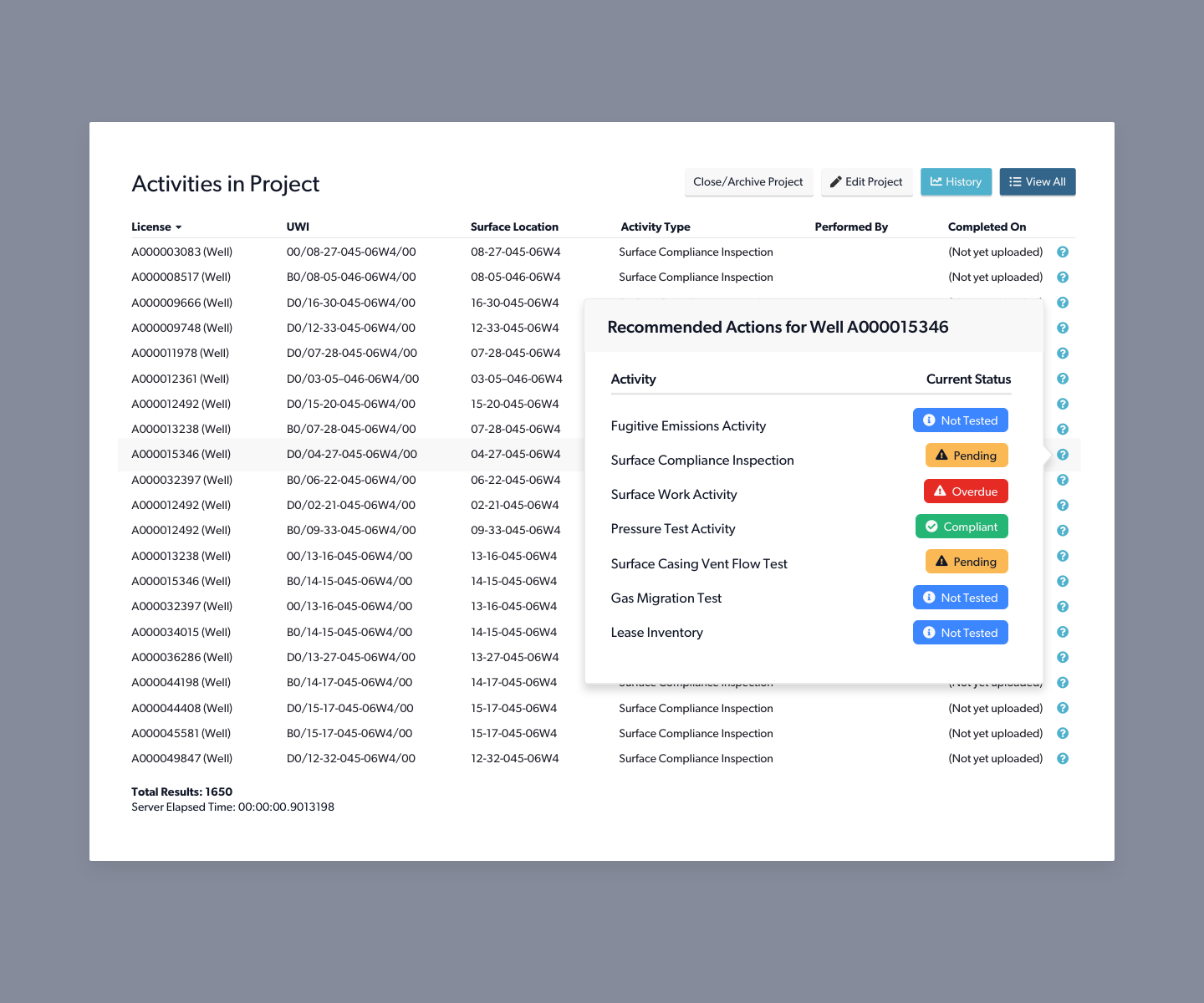The image size is (1204, 1003).
Task: Click the Not Tested badge for Gas Migration Test
Action: [x=960, y=597]
